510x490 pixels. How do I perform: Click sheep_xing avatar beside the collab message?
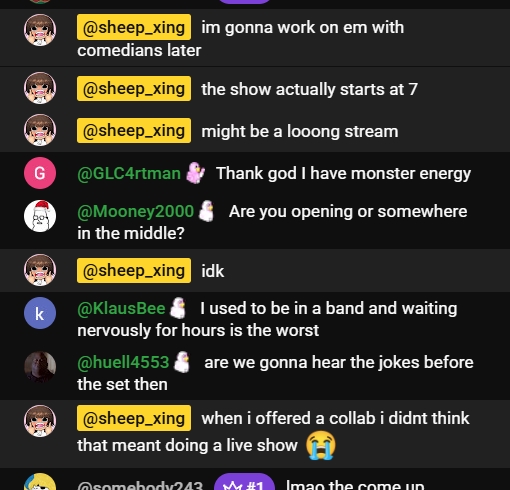[40, 421]
